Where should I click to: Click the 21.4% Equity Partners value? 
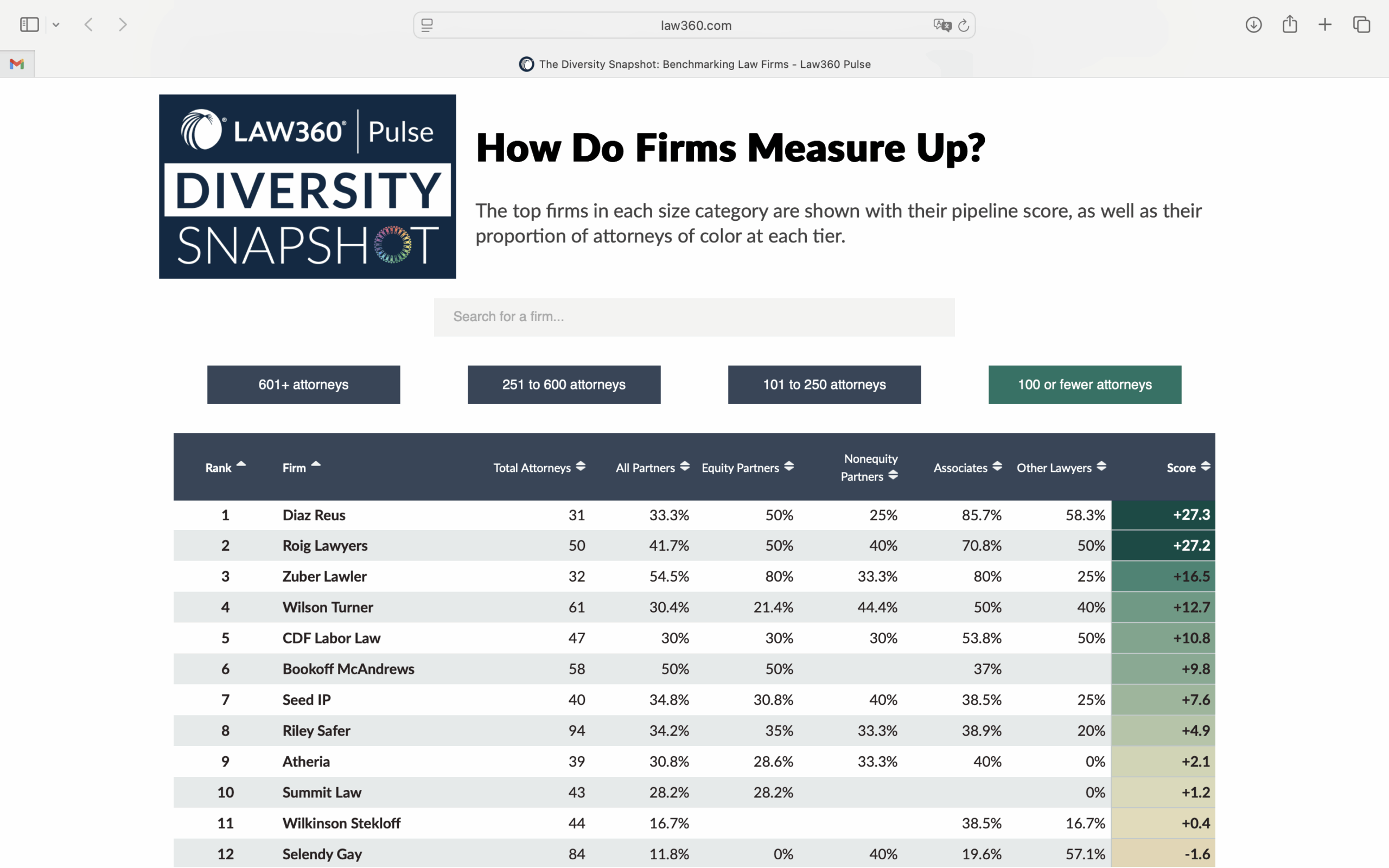pyautogui.click(x=773, y=608)
